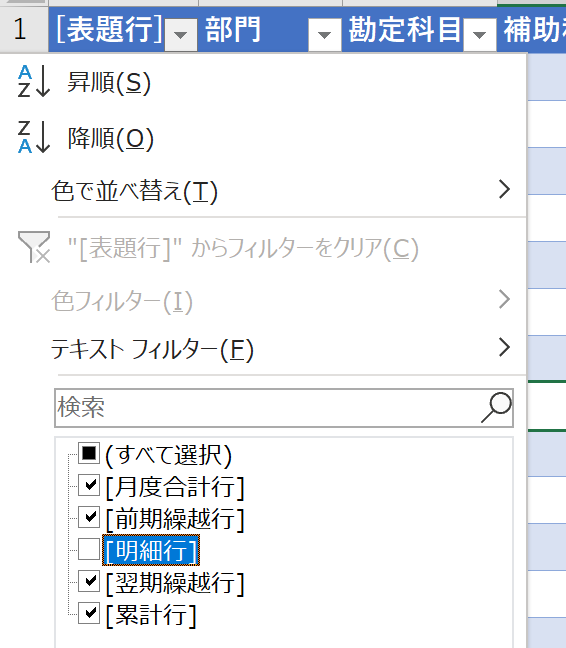Uncheck the [月度合計行] checkbox

pos(89,486)
